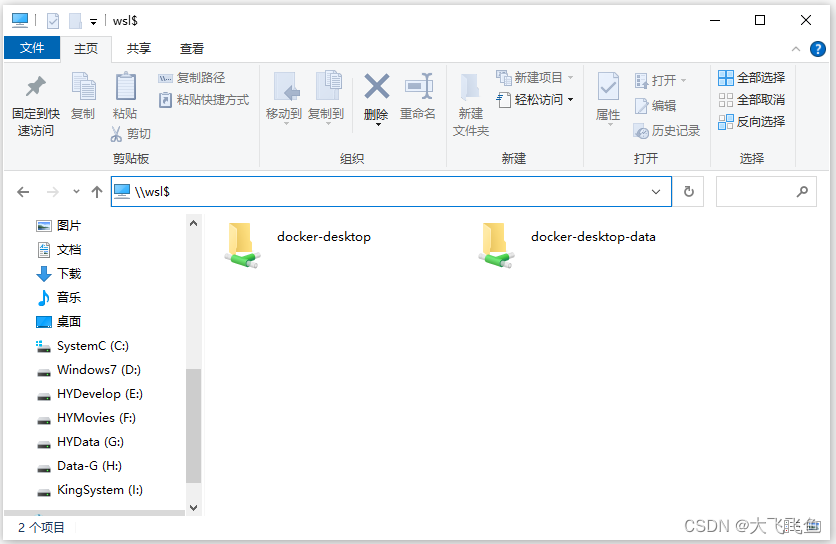The image size is (836, 544).
Task: Click the title bar Properties quick access icon
Action: 53,21
